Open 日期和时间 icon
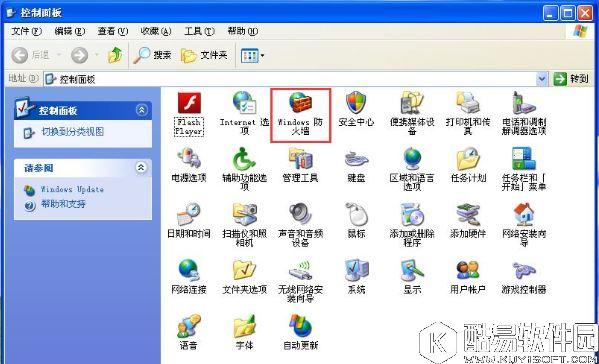Viewport: 599px width, 364px height. (189, 214)
